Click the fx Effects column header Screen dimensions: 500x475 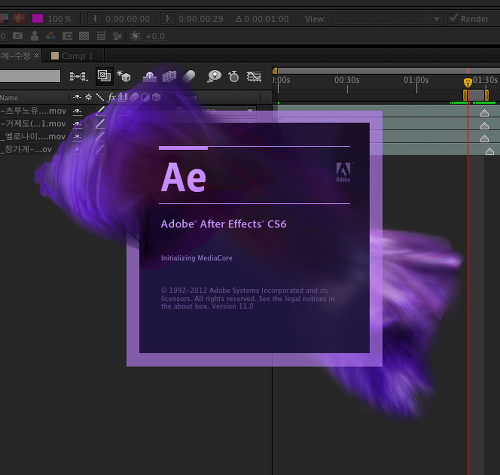pyautogui.click(x=111, y=97)
